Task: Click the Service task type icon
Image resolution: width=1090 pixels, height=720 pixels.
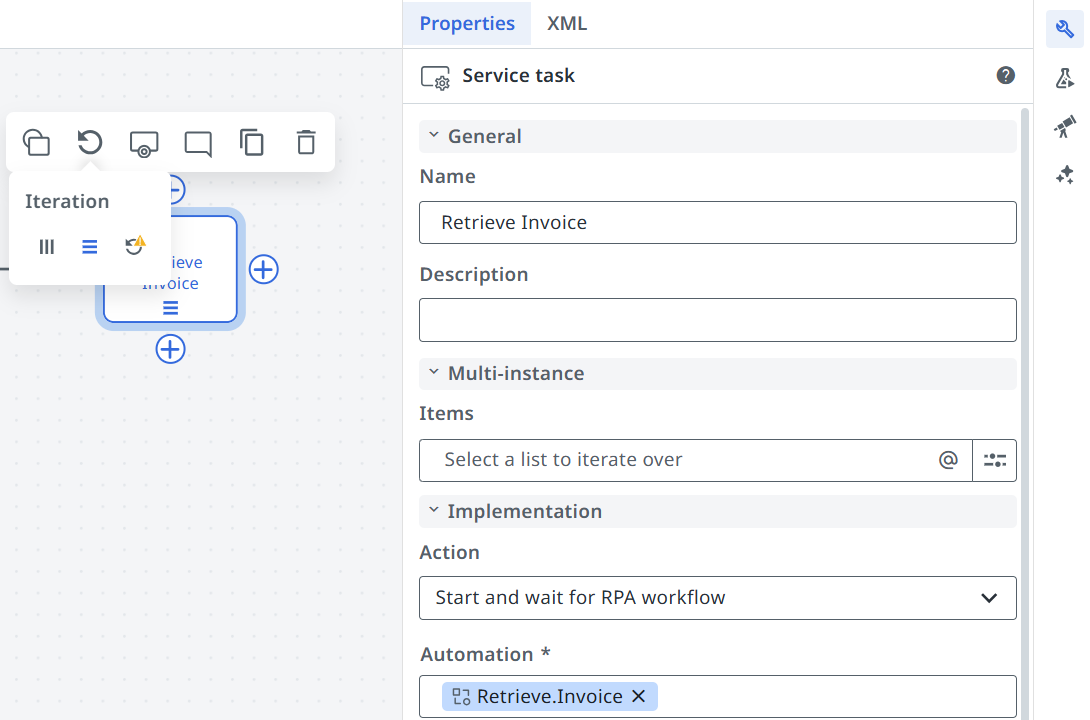Action: click(x=436, y=77)
